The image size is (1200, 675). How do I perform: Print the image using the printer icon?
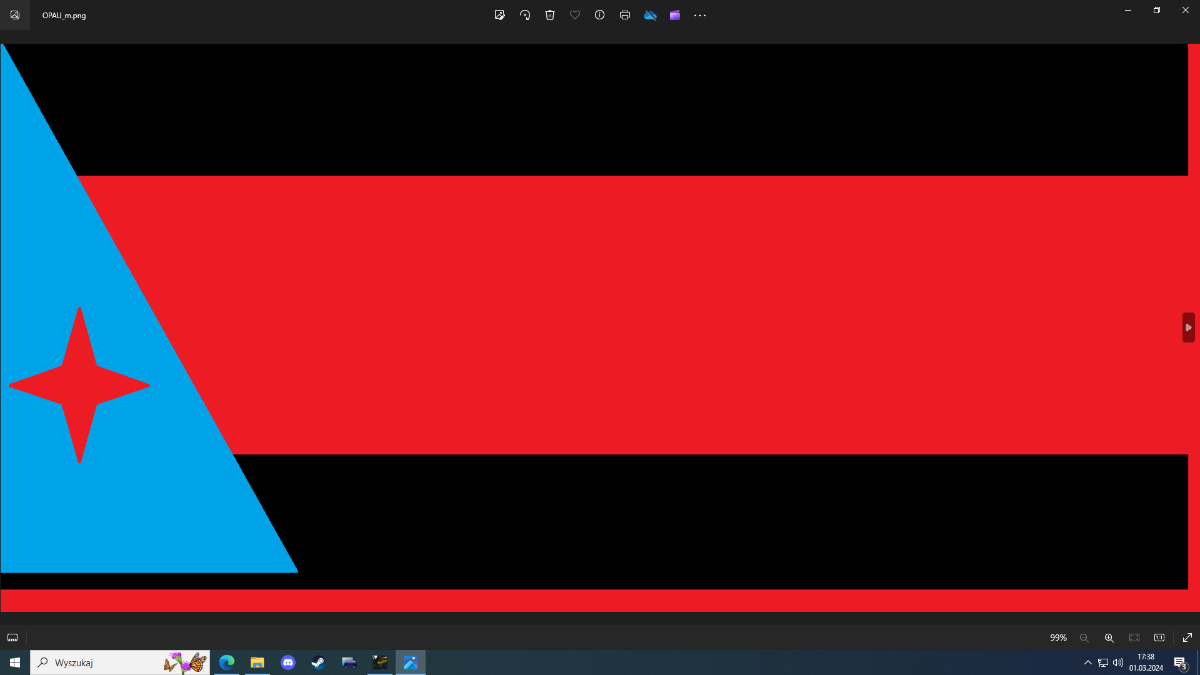pyautogui.click(x=625, y=15)
